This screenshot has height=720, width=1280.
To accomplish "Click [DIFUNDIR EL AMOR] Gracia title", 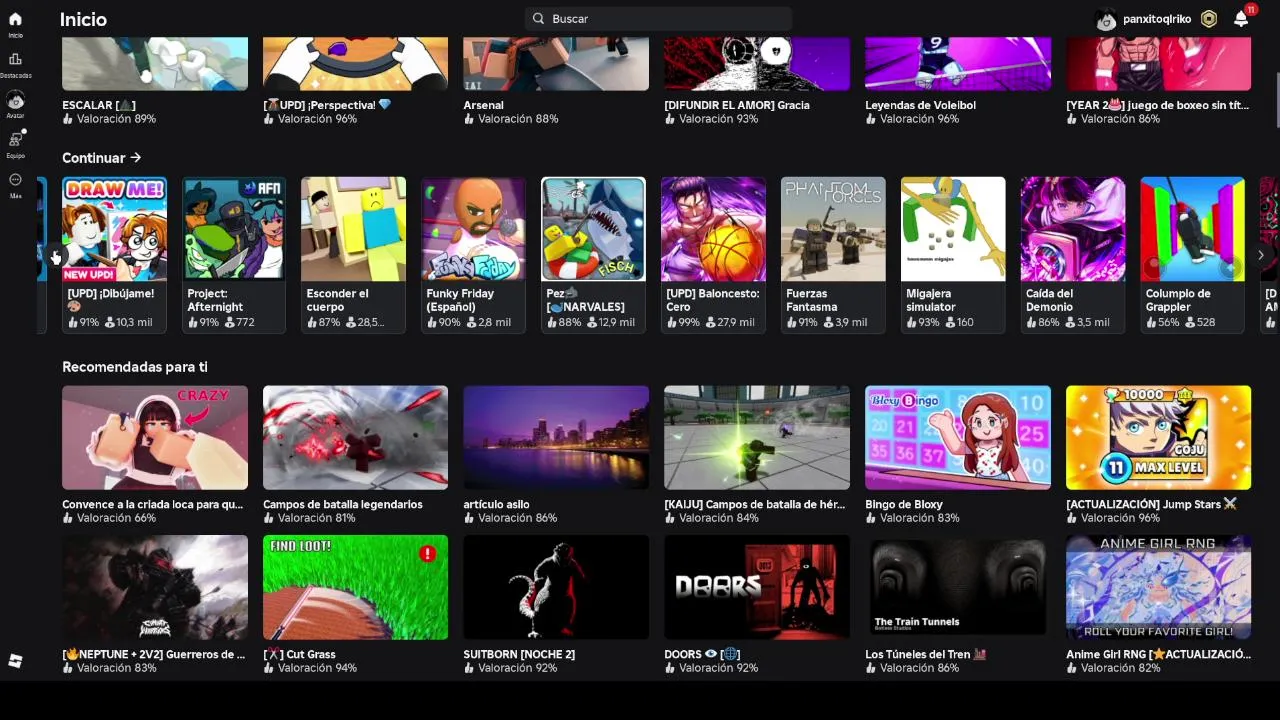I will [737, 105].
